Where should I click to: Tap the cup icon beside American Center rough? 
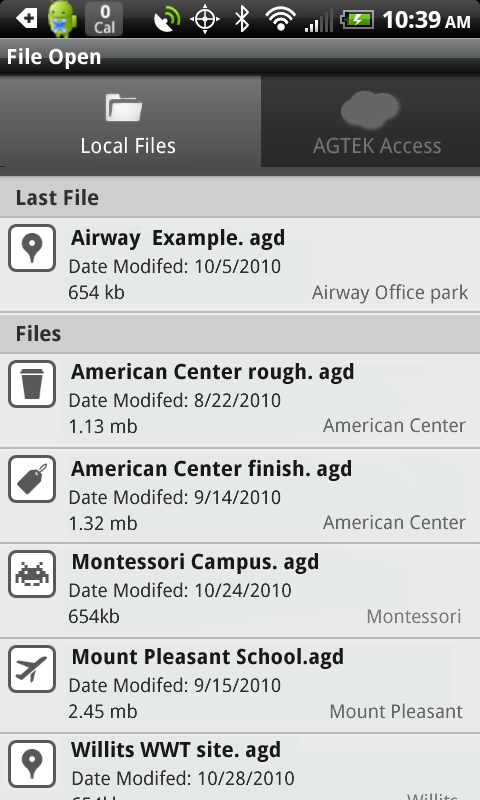coord(32,384)
